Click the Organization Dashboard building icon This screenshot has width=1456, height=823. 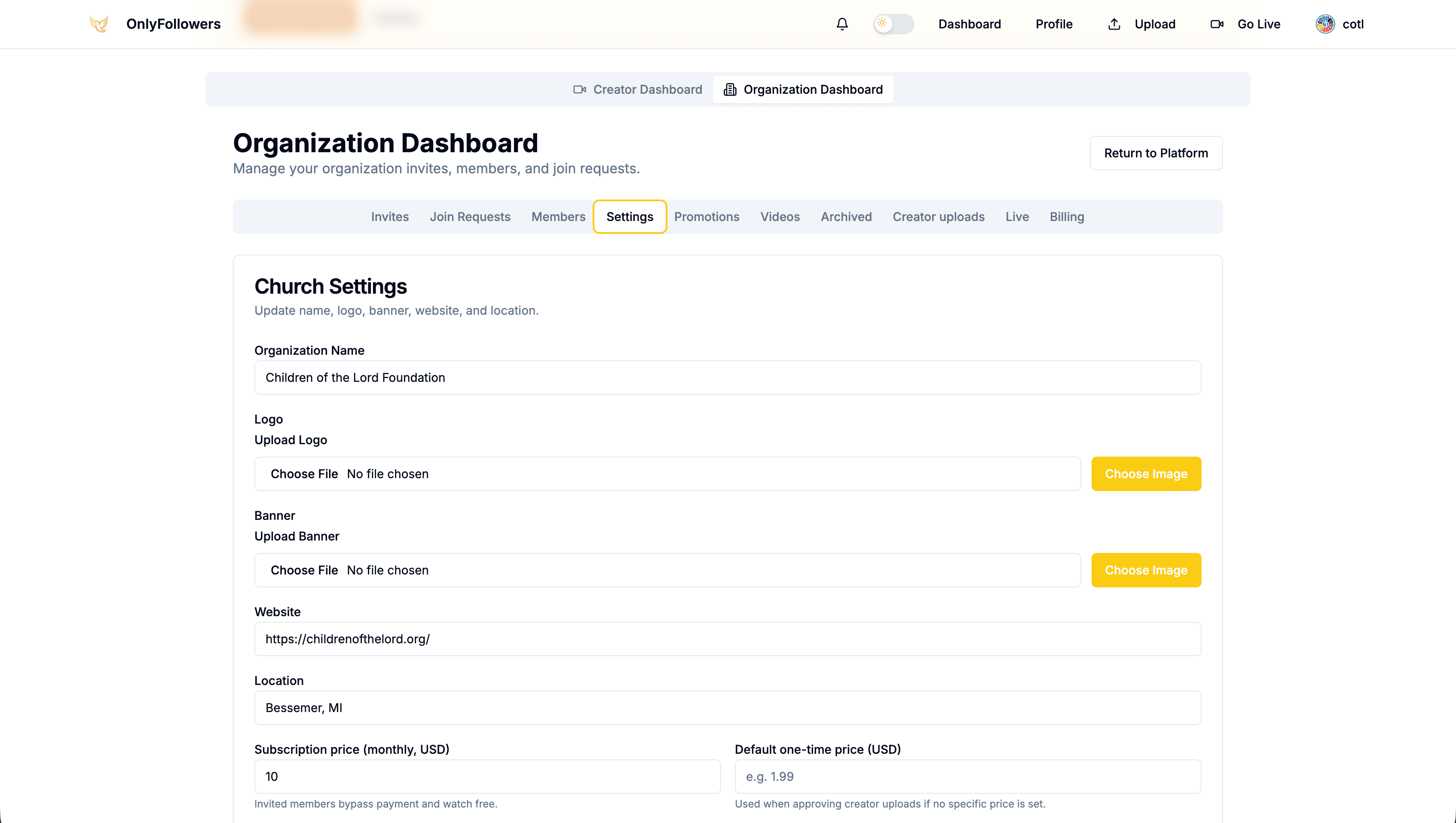pyautogui.click(x=730, y=89)
